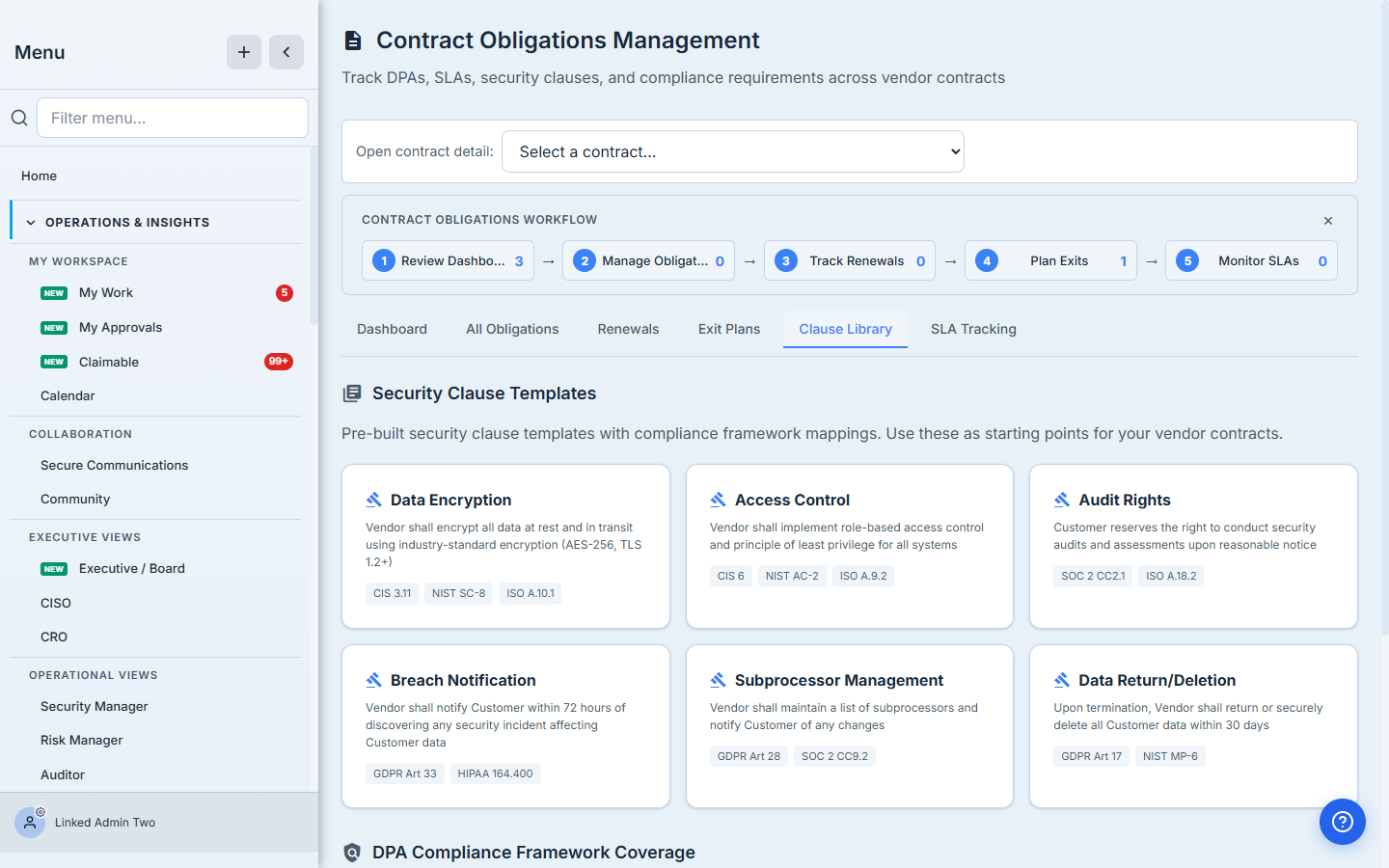Open Claimable in the sidebar
Viewport: 1389px width, 868px height.
(109, 362)
